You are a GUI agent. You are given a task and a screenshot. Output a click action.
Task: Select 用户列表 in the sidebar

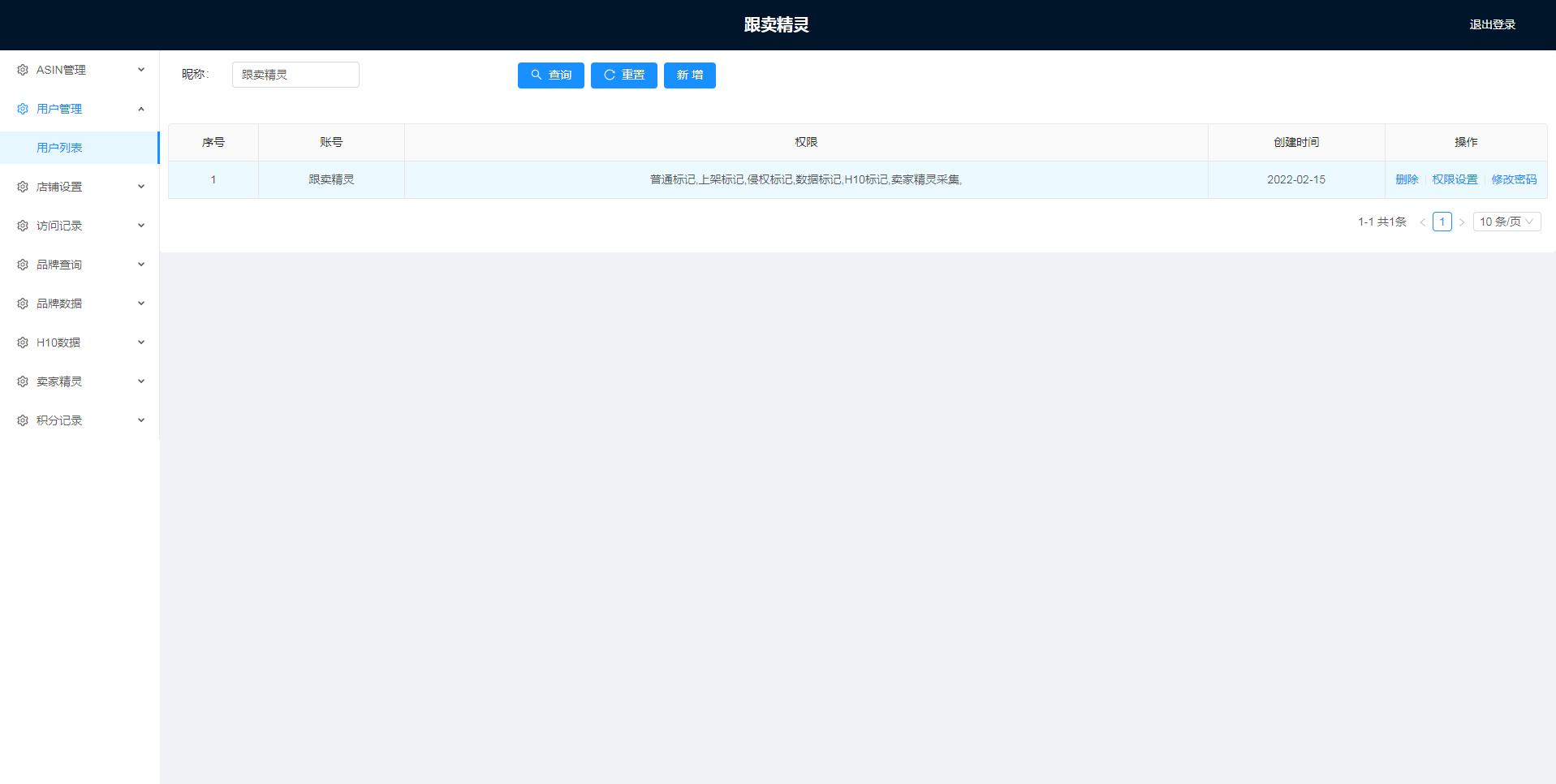59,148
